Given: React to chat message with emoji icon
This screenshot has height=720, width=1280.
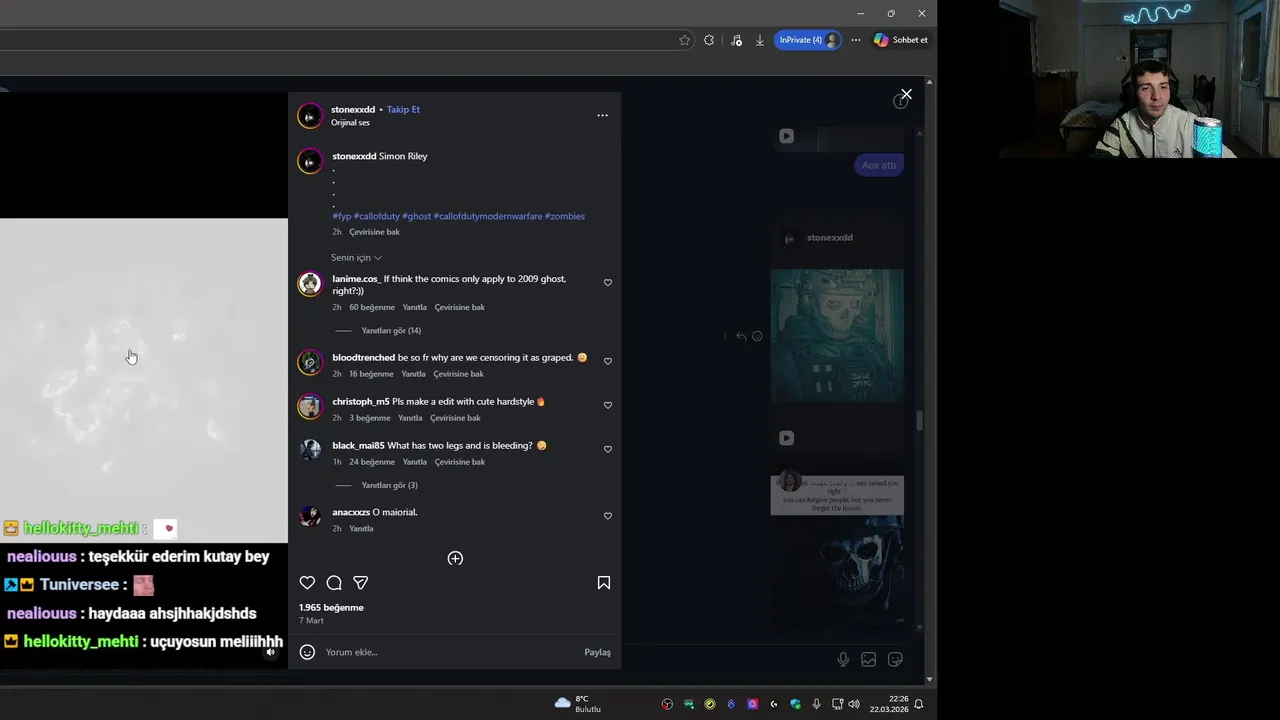Looking at the screenshot, I should 757,336.
